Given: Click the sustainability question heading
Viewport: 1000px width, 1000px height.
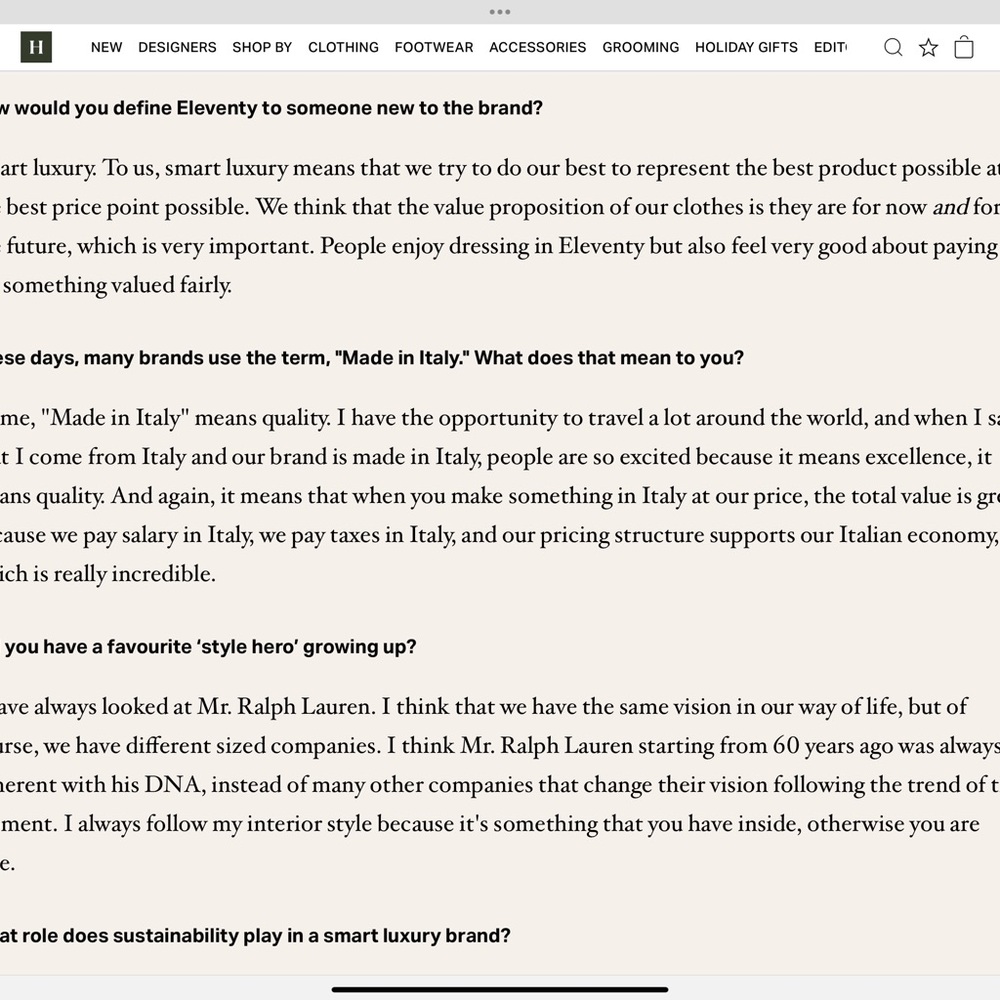Looking at the screenshot, I should click(x=255, y=936).
